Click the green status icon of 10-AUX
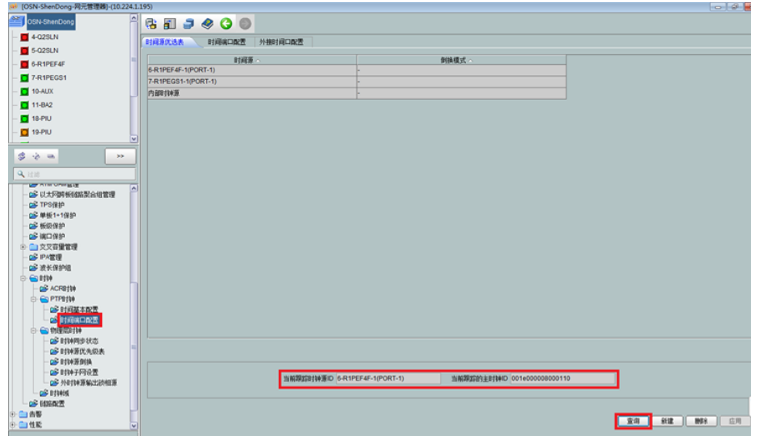758x438 pixels. pos(24,91)
